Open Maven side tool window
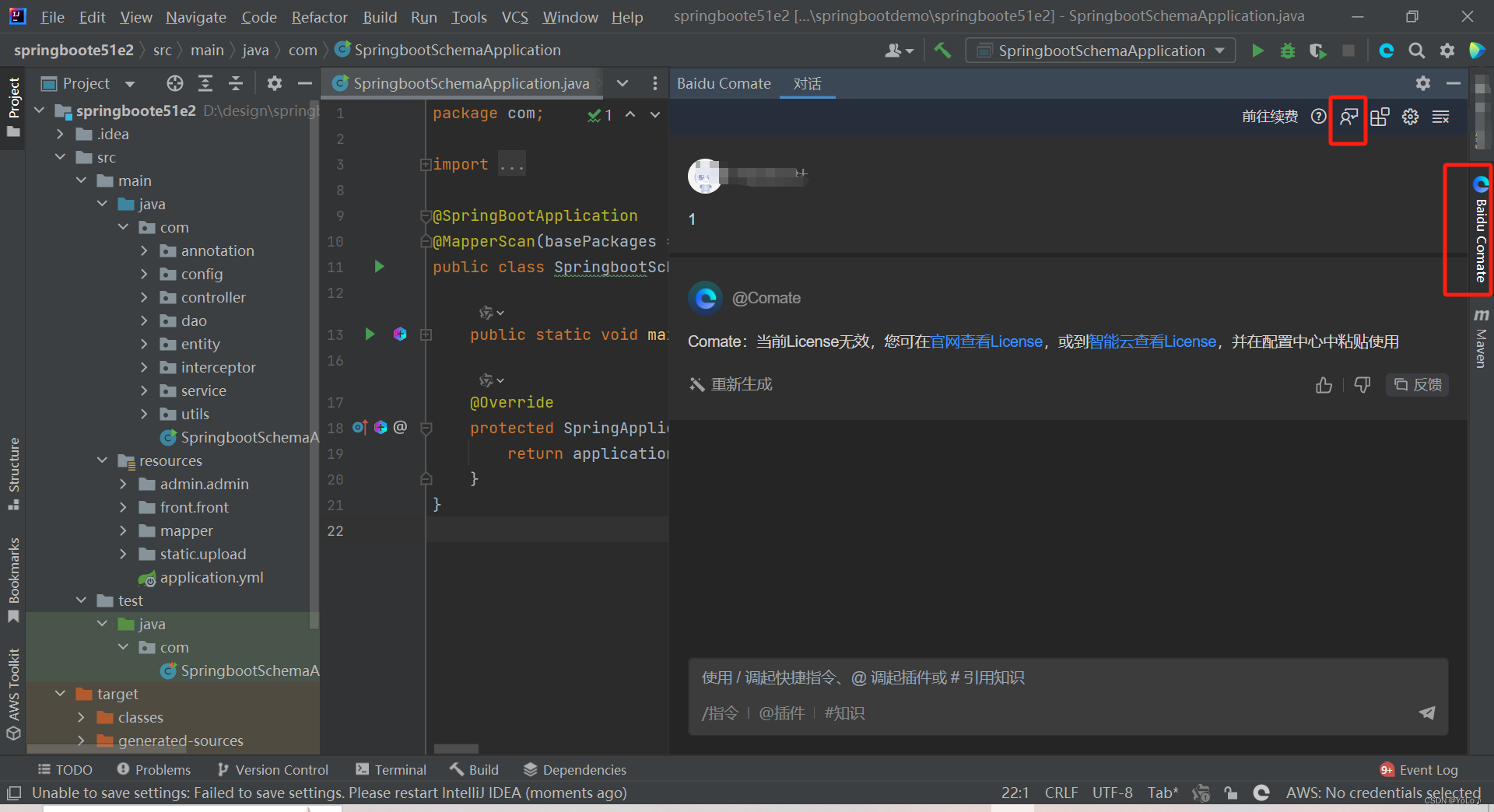 (x=1481, y=338)
